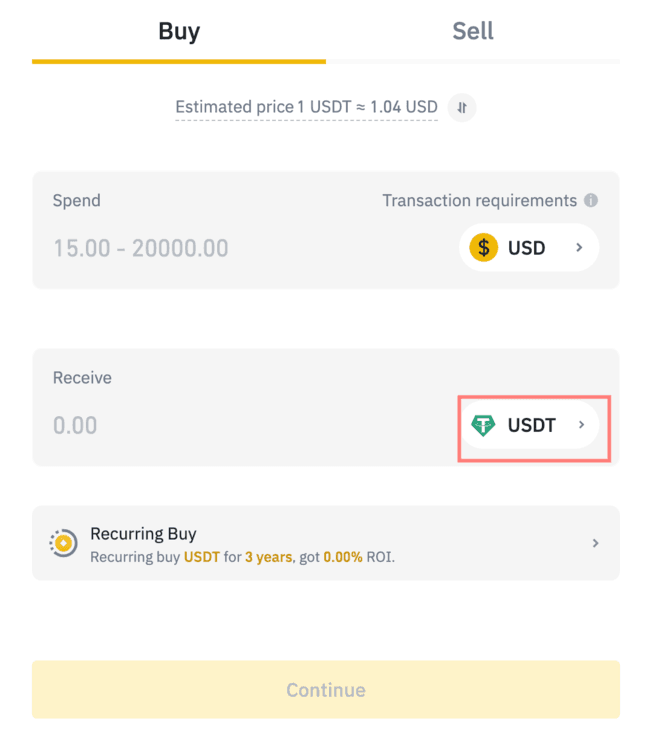Click the green Tether logo icon
652x750 pixels.
pos(484,425)
